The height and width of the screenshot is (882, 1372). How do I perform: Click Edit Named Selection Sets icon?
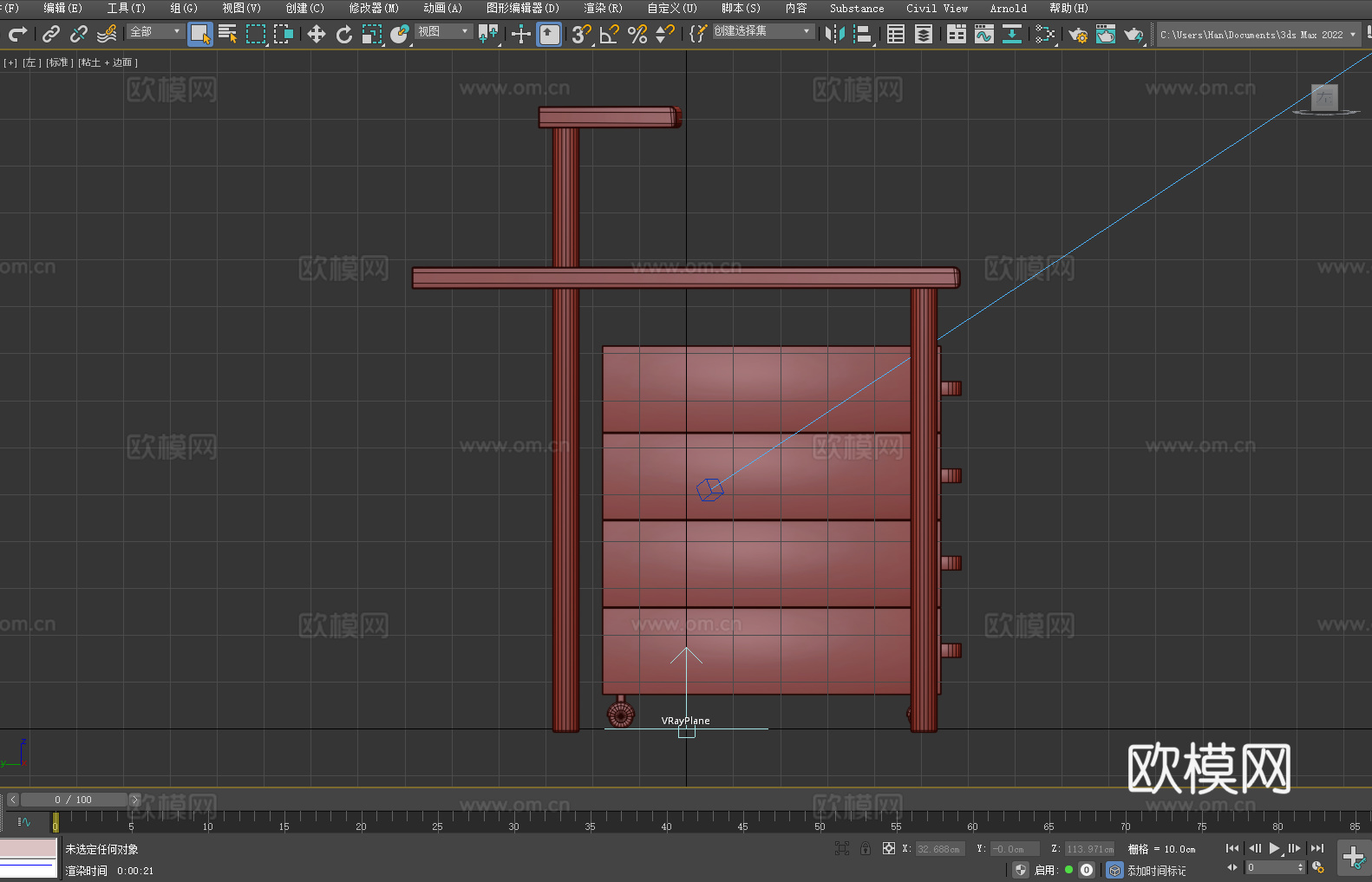[698, 34]
